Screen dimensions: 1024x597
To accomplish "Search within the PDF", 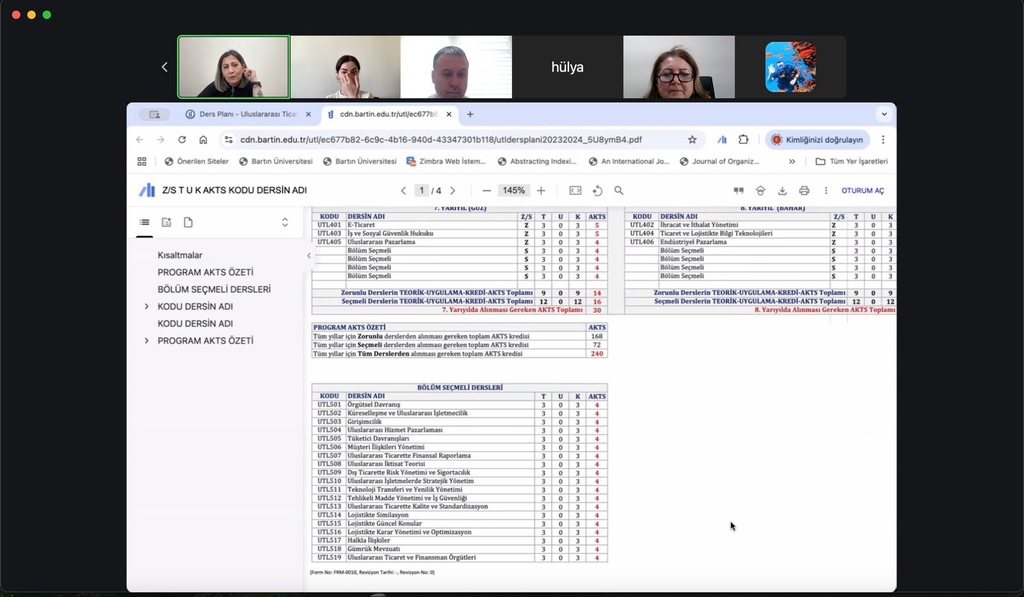I will coord(618,191).
